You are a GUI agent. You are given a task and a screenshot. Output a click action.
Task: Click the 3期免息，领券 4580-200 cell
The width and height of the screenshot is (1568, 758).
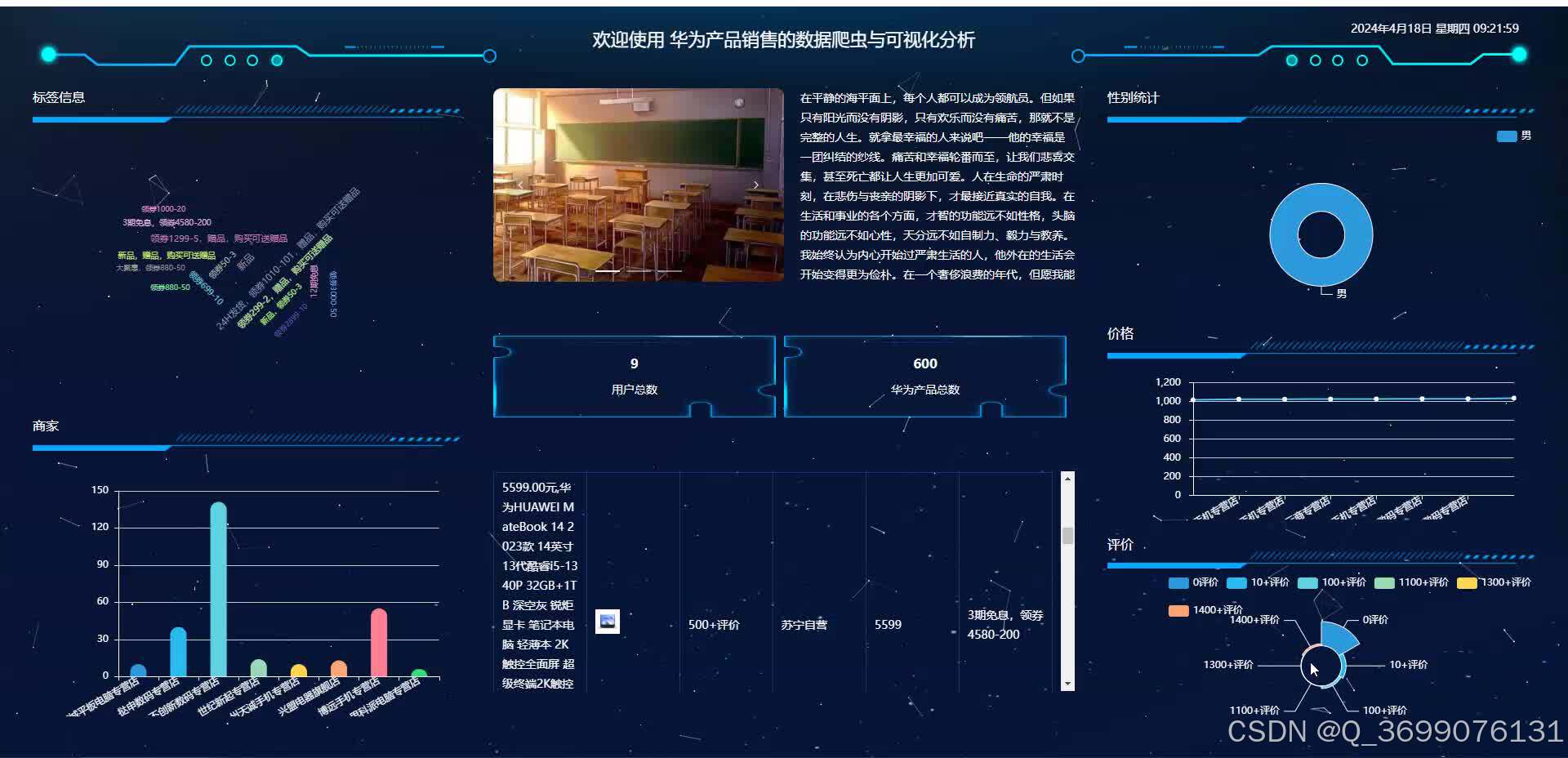1005,625
